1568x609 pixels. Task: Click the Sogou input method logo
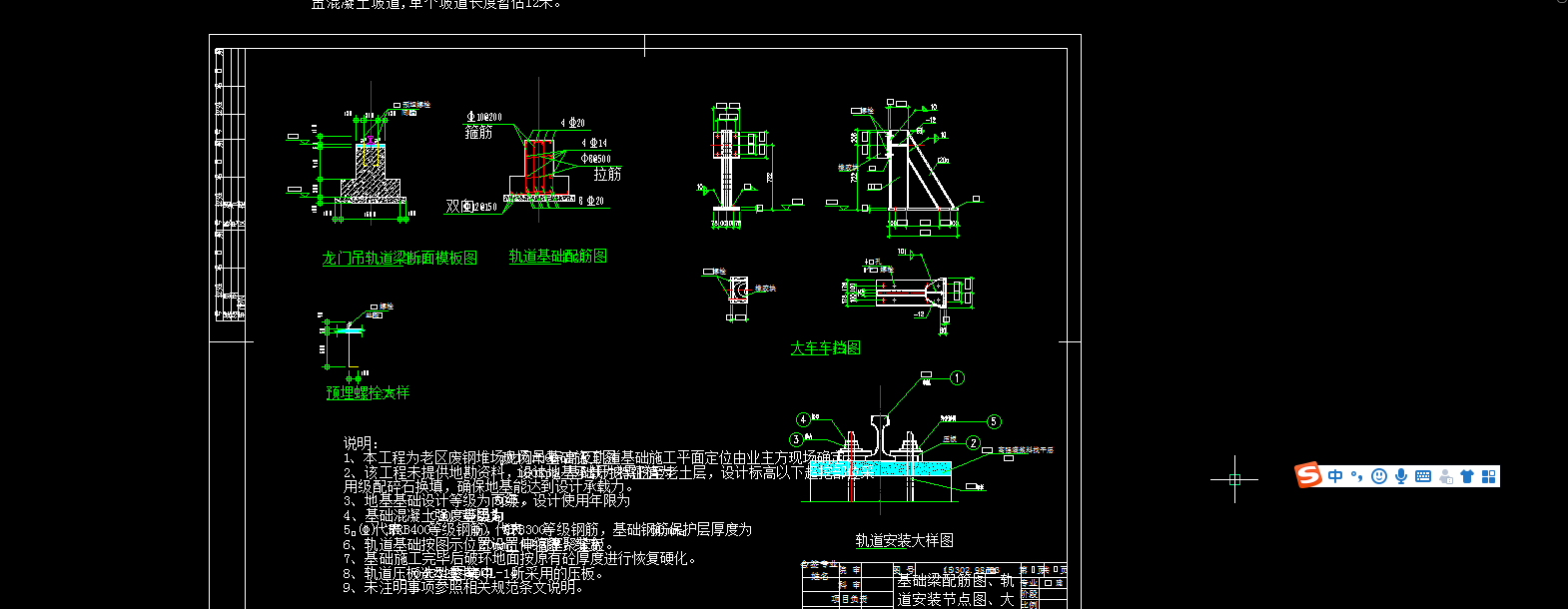coord(1307,476)
